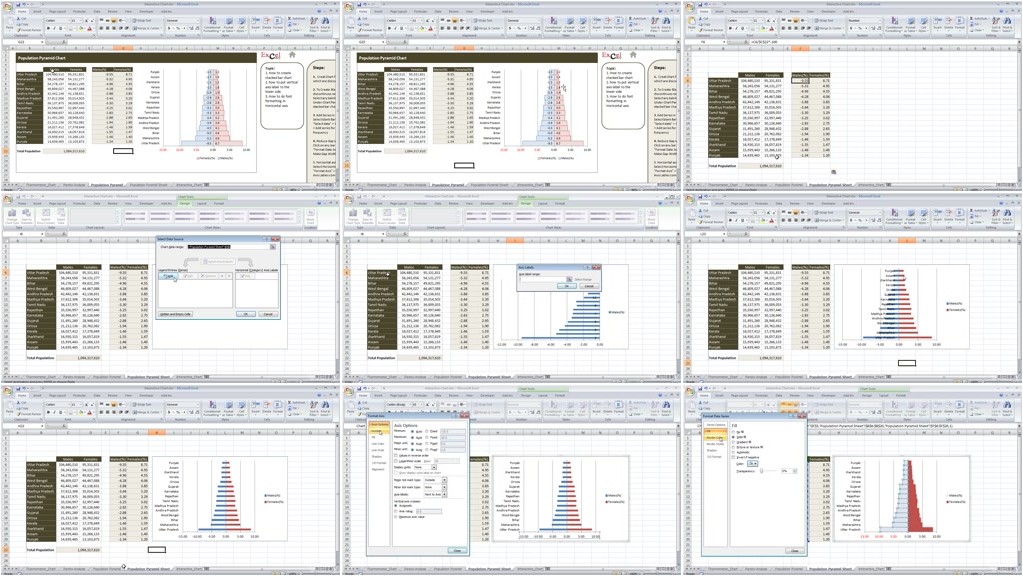The width and height of the screenshot is (1023, 576).
Task: Open Color dropdown in Format Data Series dialog
Action: point(752,464)
